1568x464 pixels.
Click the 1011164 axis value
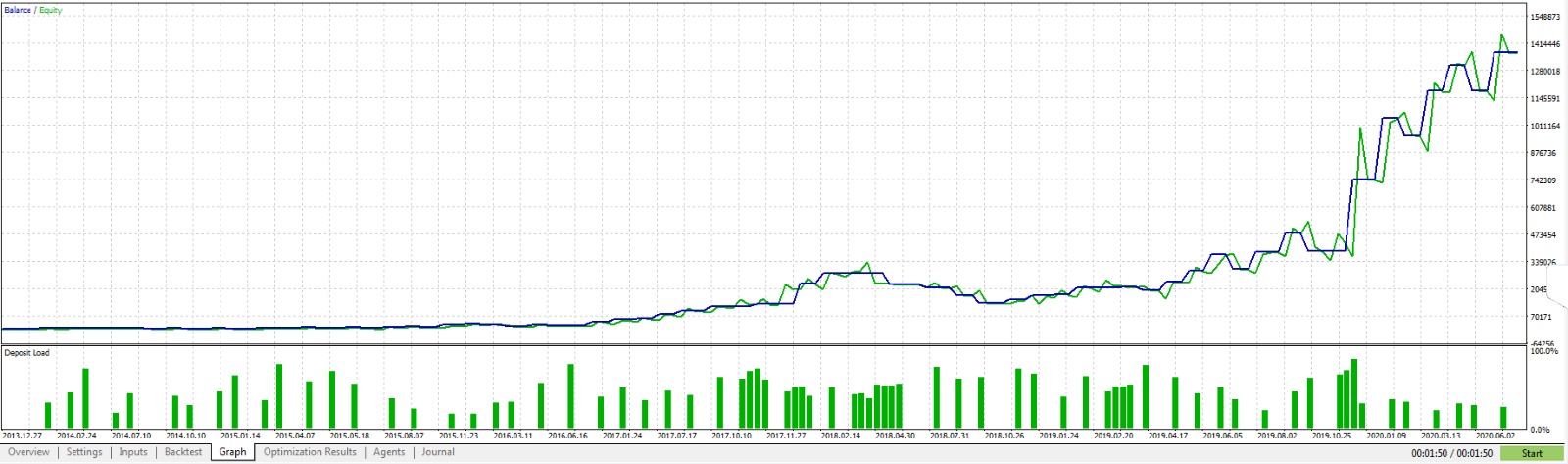(x=1545, y=127)
